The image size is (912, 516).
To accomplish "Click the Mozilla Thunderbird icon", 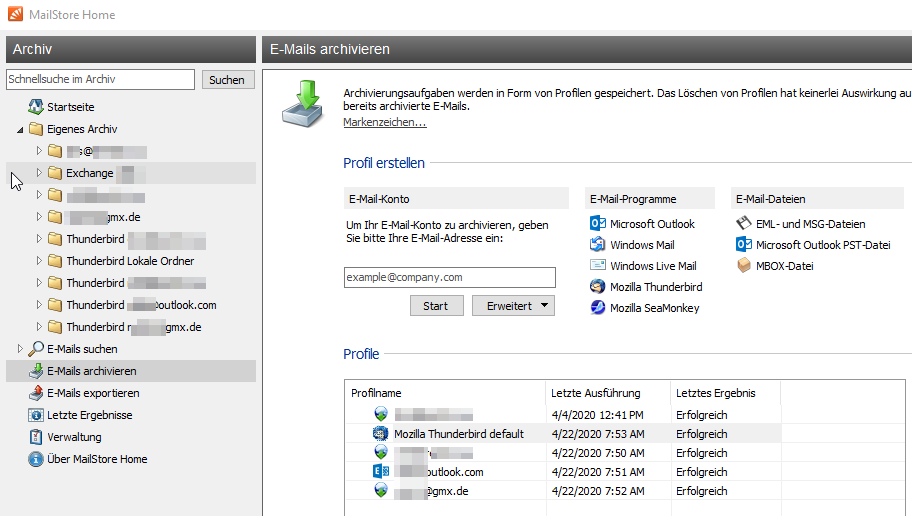I will (598, 286).
